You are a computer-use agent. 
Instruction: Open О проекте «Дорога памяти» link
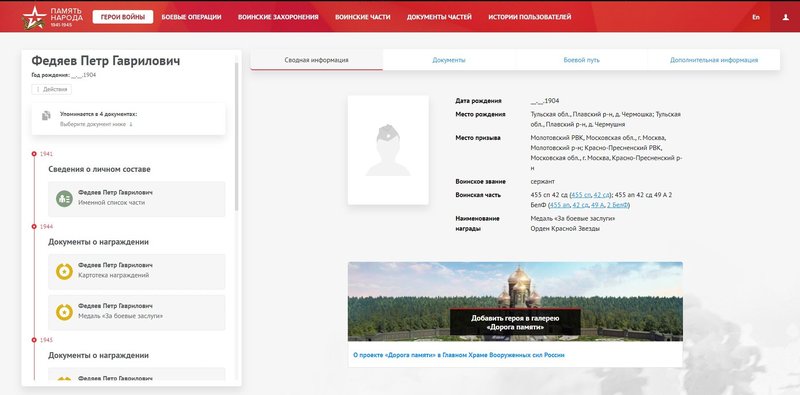(x=459, y=355)
